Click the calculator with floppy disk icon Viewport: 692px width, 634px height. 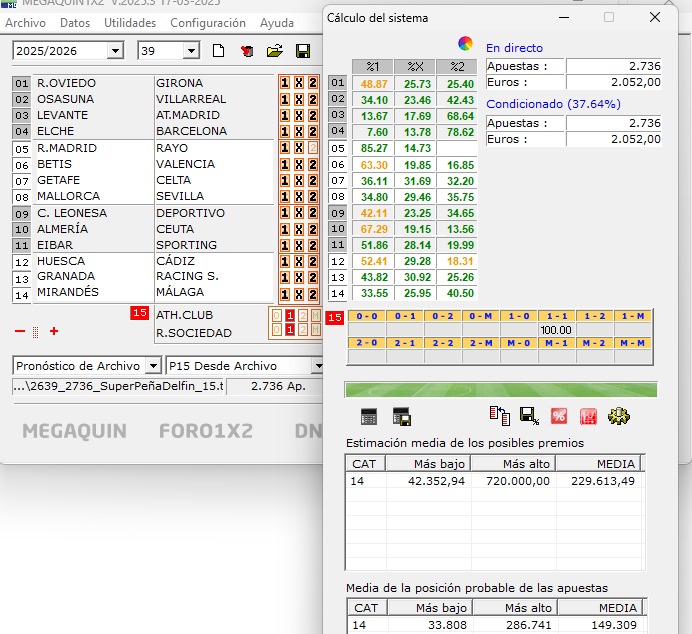402,417
